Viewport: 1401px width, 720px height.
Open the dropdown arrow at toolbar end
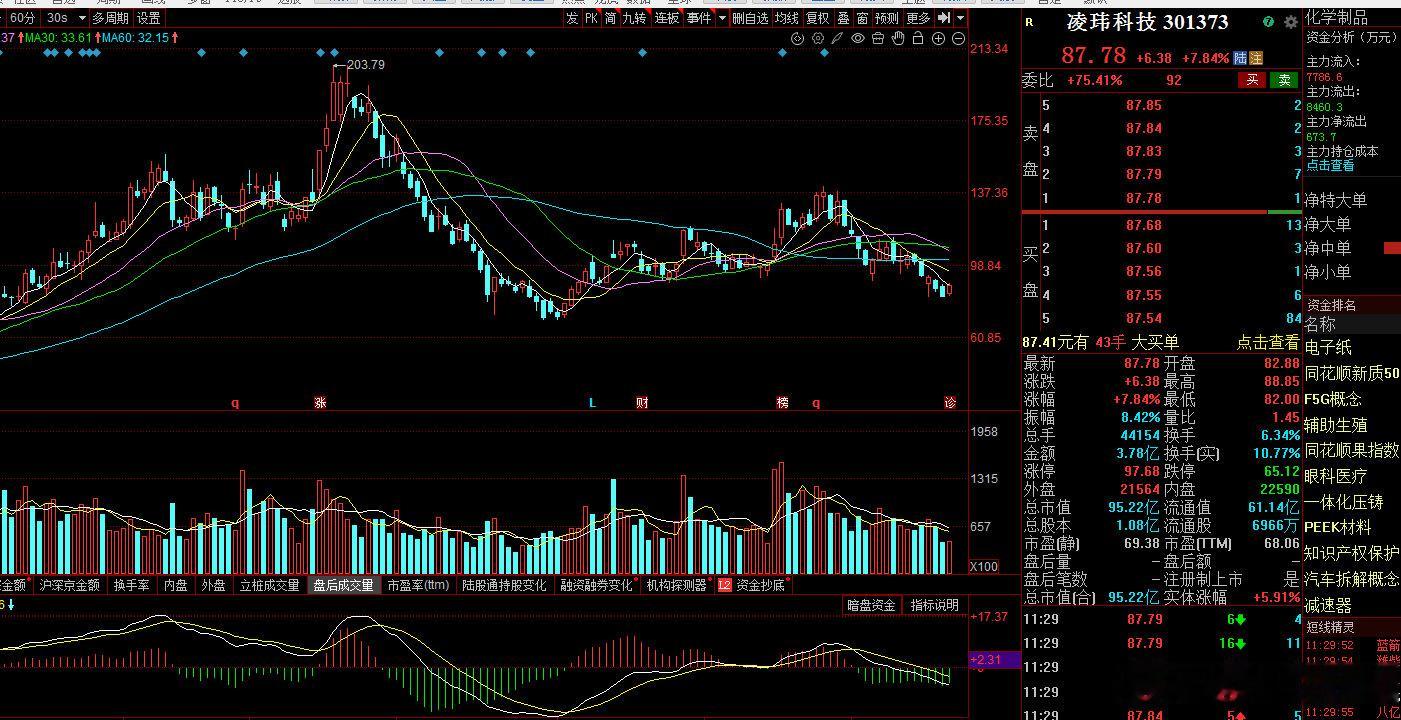(960, 18)
